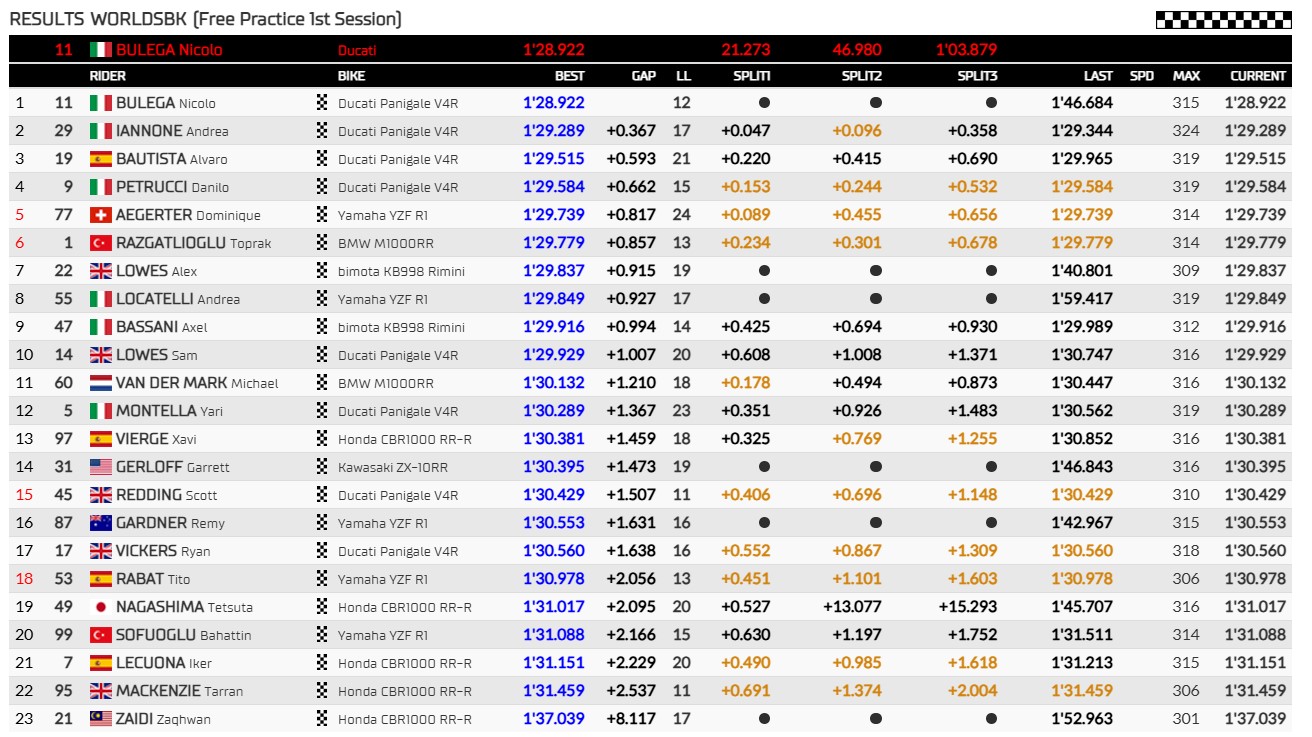
Task: Click the Turkish flag beside SOFUOGLU Bahattin
Action: coord(100,635)
